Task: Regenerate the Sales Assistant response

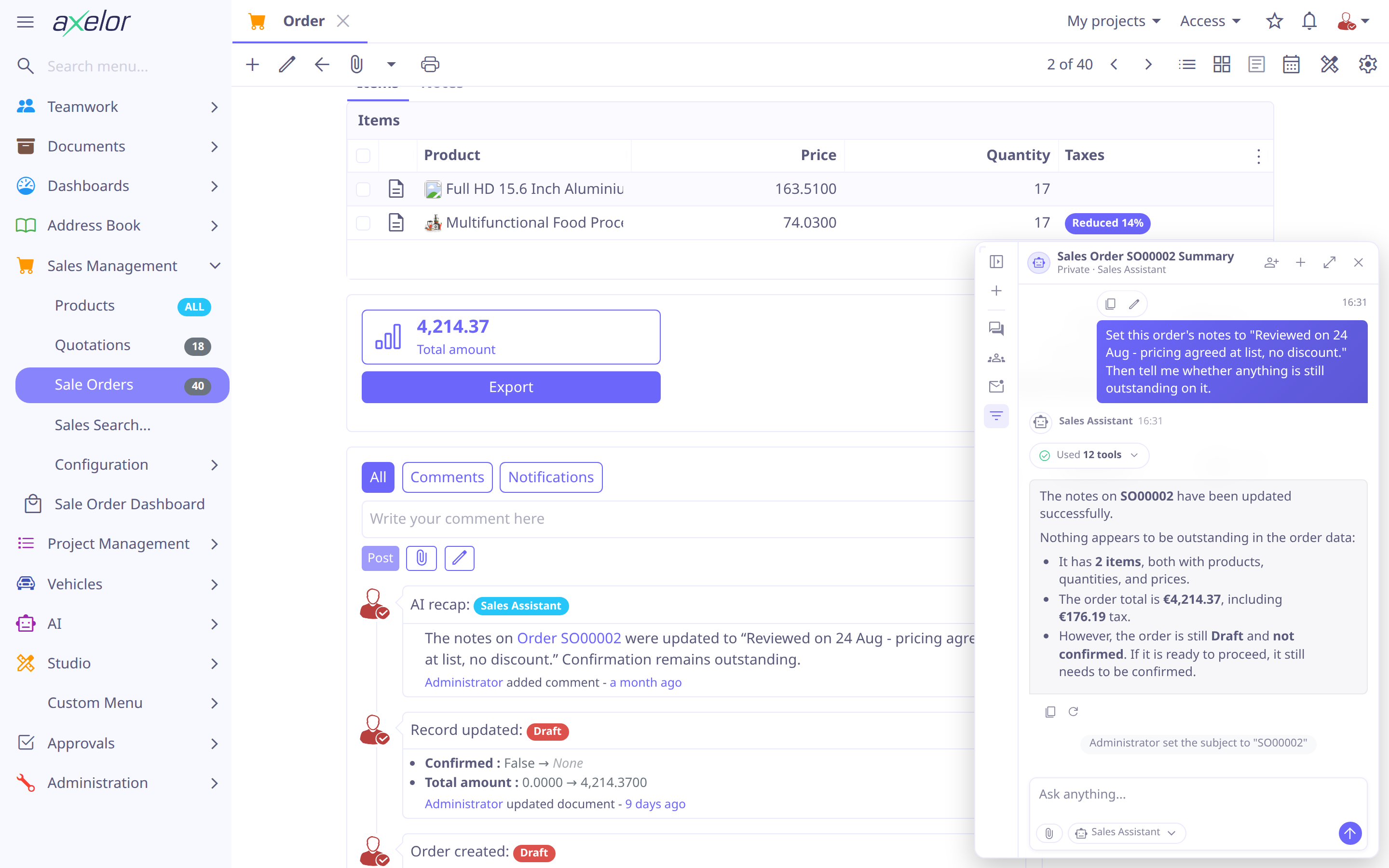Action: pos(1073,712)
